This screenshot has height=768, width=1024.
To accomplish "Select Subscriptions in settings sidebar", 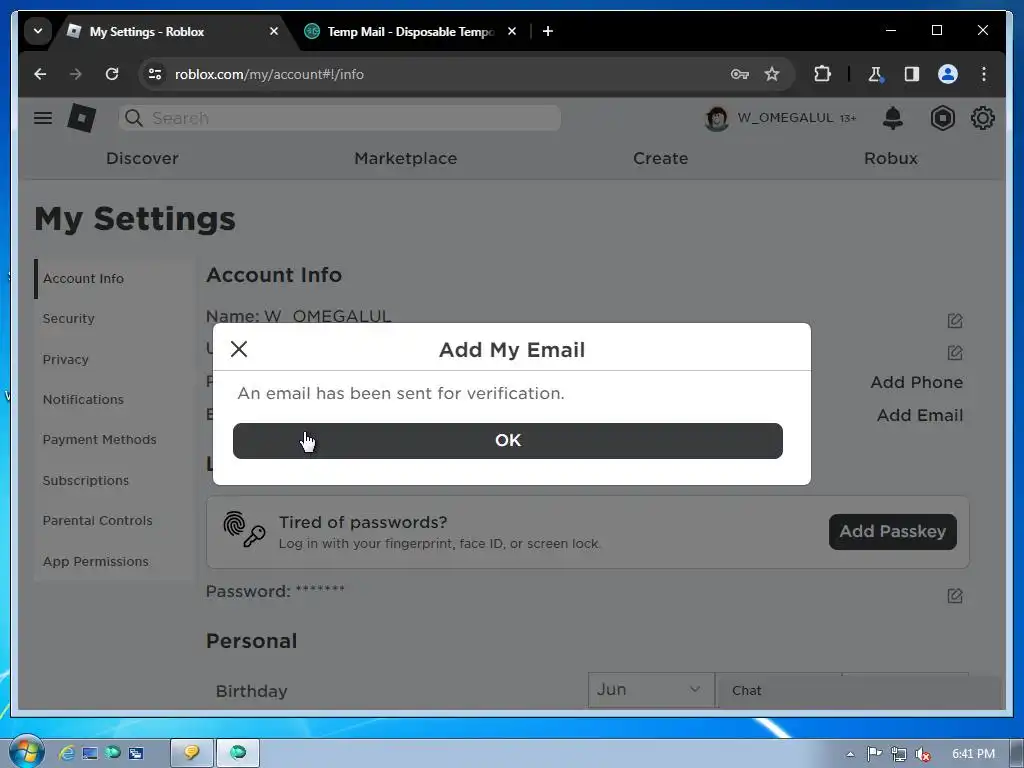I will [86, 480].
